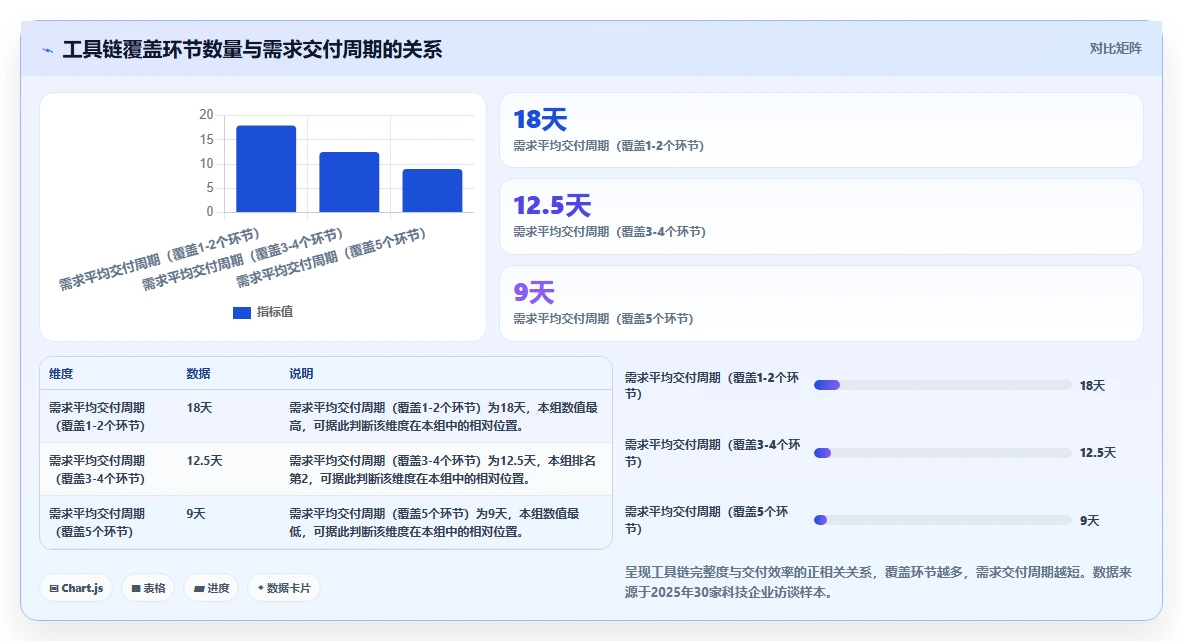Click the large 12.5天 card value
This screenshot has width=1183, height=641.
pyautogui.click(x=552, y=205)
